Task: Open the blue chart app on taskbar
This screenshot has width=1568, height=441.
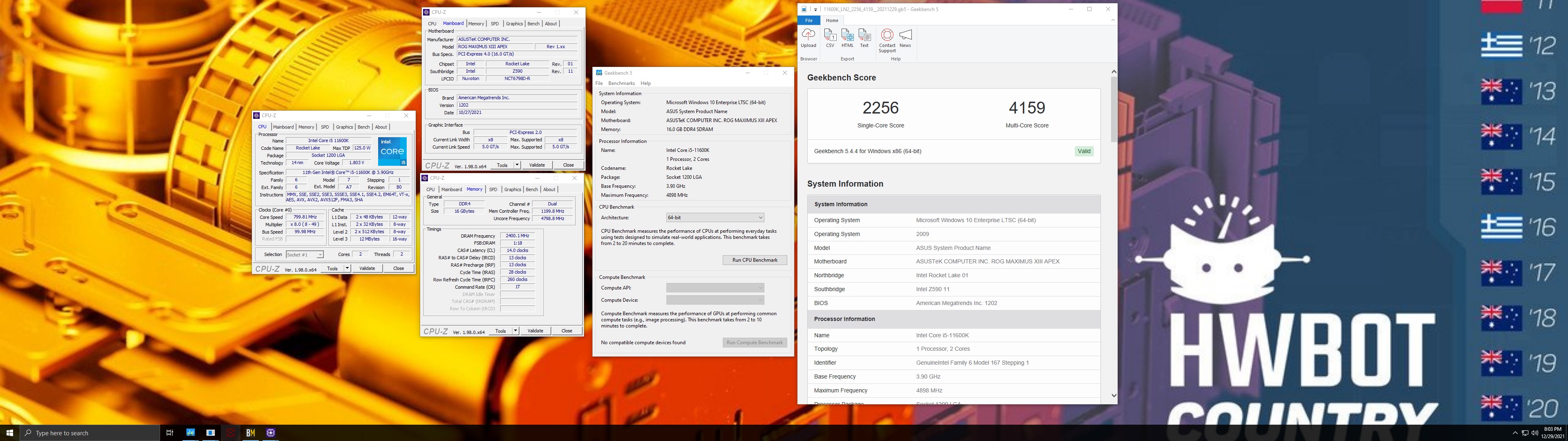Action: [191, 433]
